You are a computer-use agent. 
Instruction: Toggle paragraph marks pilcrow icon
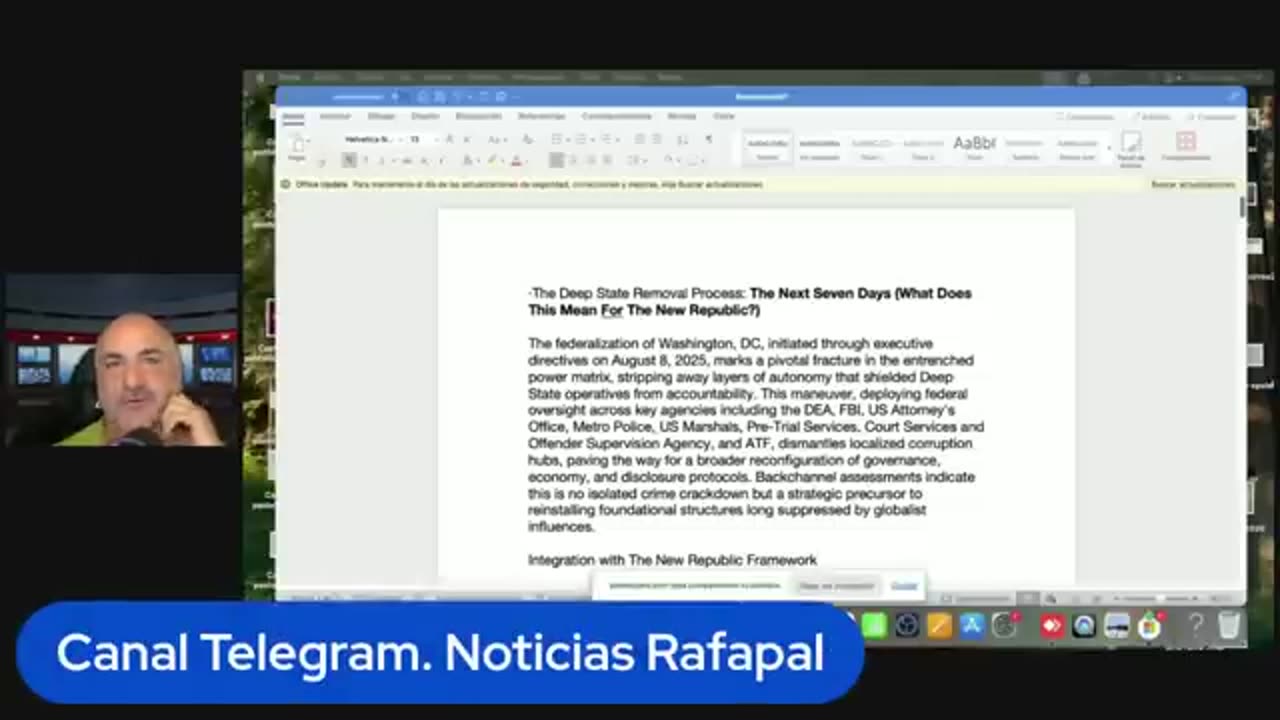click(709, 139)
